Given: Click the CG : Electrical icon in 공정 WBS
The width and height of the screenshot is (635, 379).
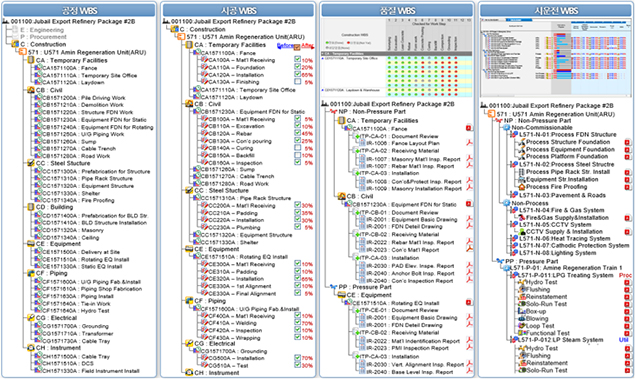Looking at the screenshot, I should coord(30,318).
